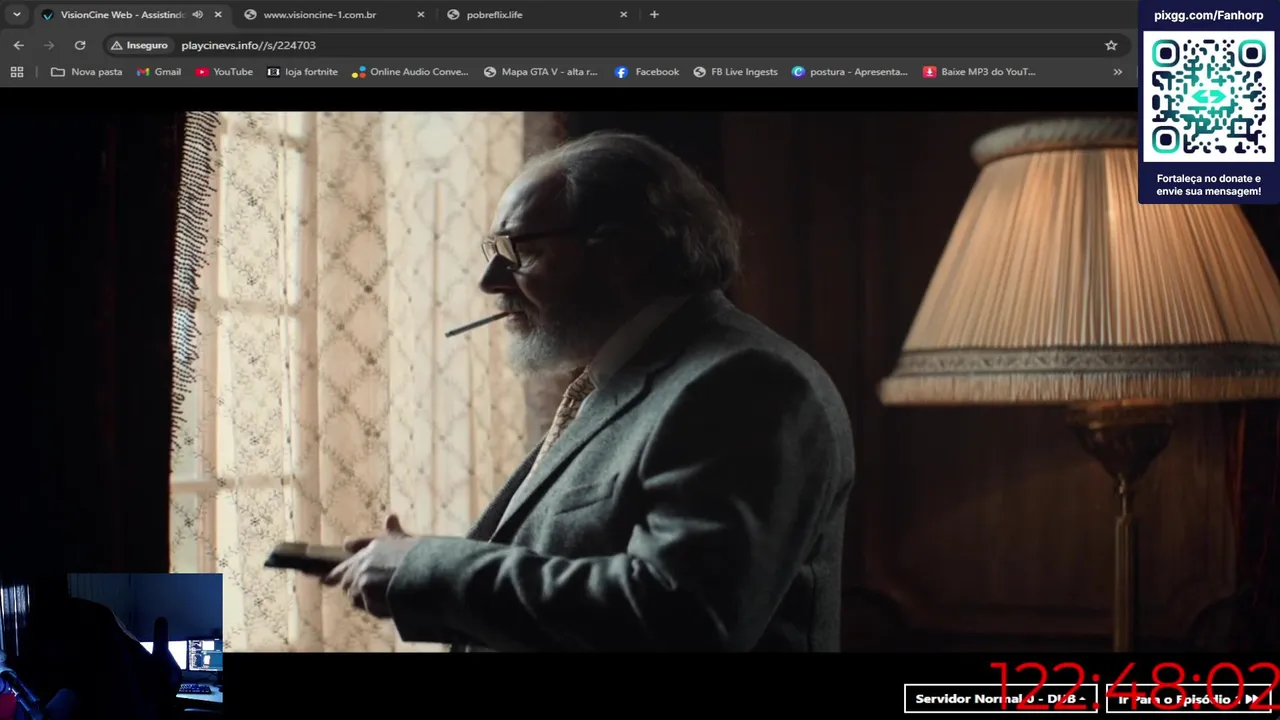
Task: Close the pobreflix.life tab
Action: (623, 15)
